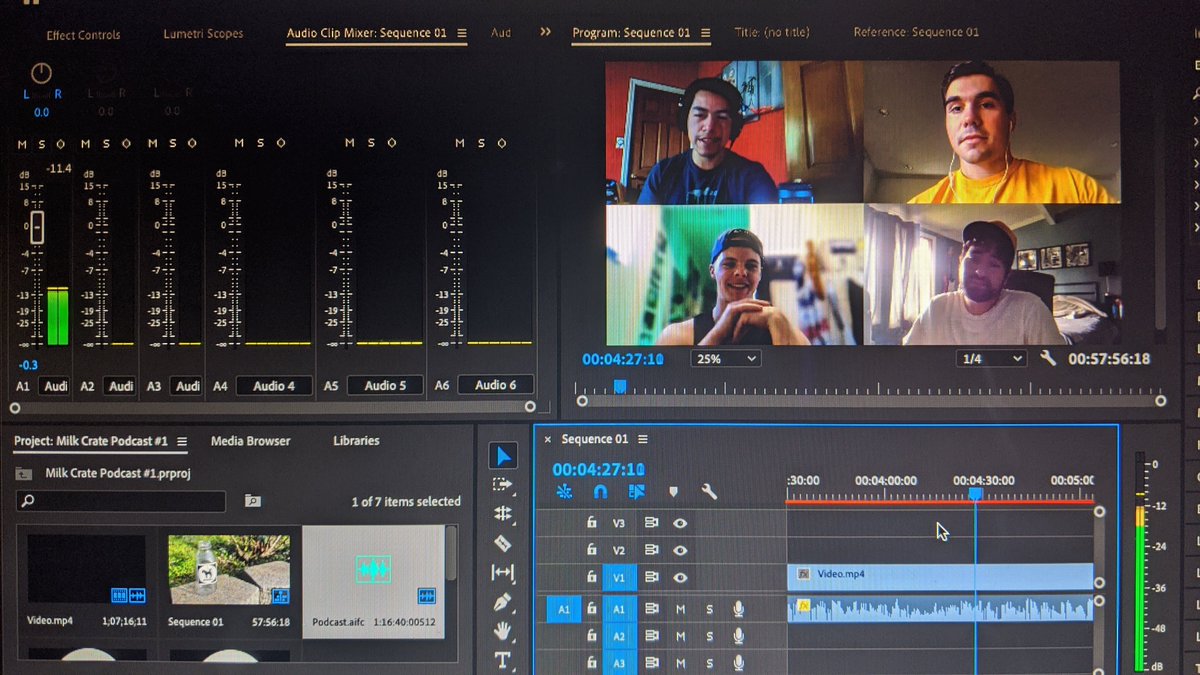Activate the Slip tool
Image resolution: width=1200 pixels, height=675 pixels.
502,573
